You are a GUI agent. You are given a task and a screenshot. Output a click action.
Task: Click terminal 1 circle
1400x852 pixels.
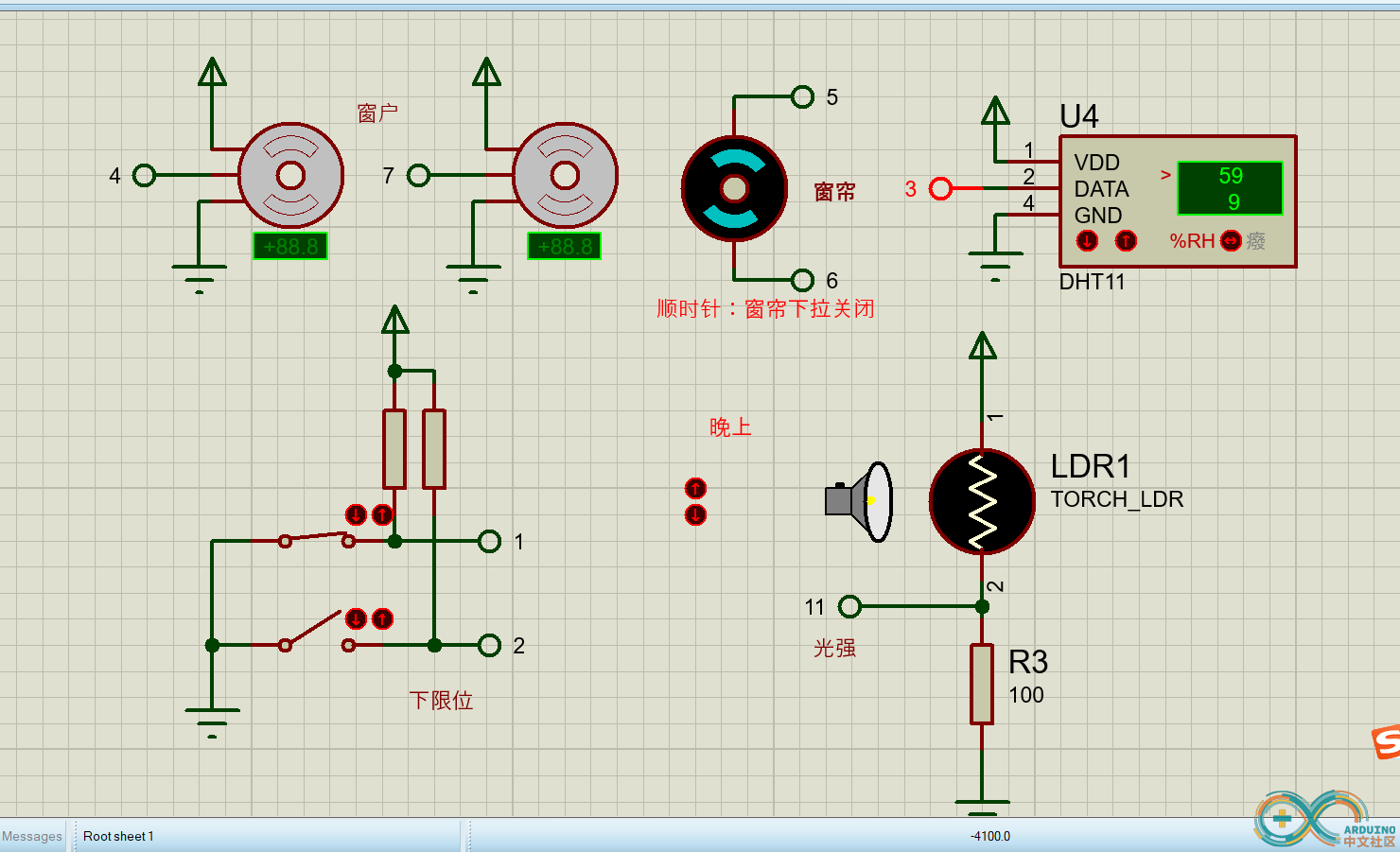[489, 541]
